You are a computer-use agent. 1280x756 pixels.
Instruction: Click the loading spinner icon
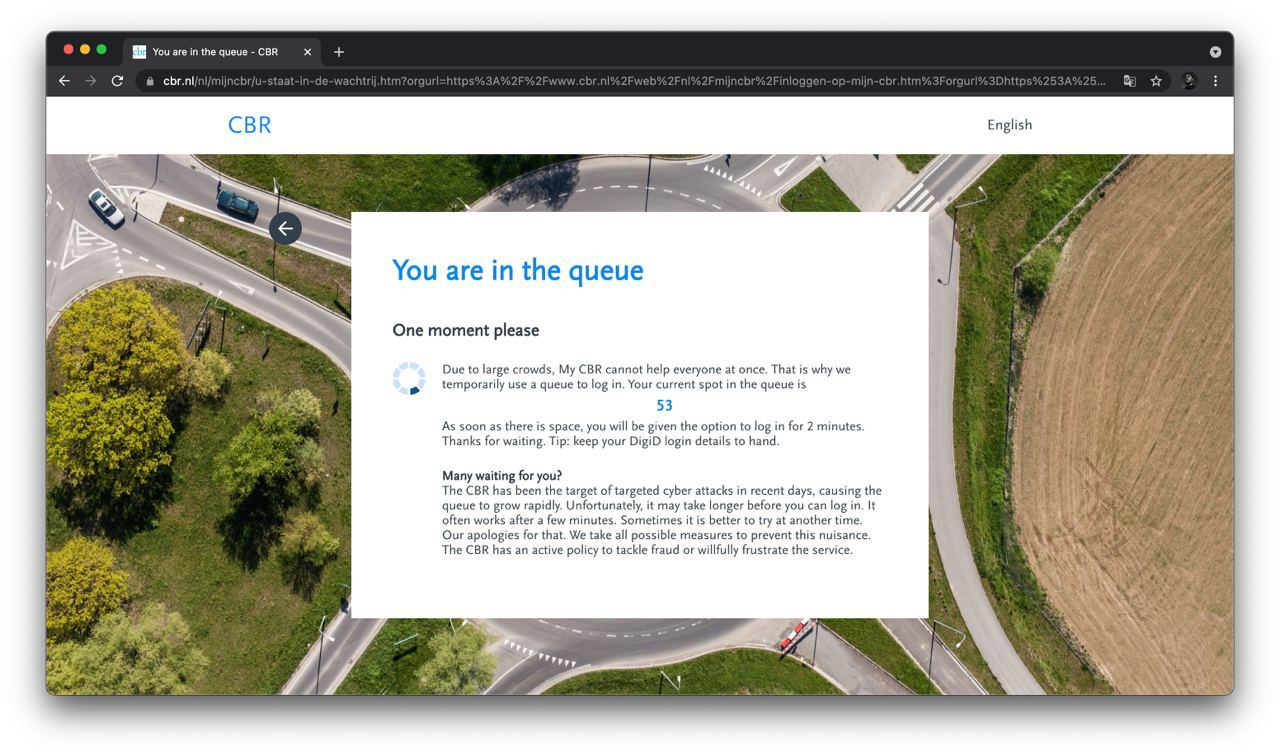click(409, 378)
